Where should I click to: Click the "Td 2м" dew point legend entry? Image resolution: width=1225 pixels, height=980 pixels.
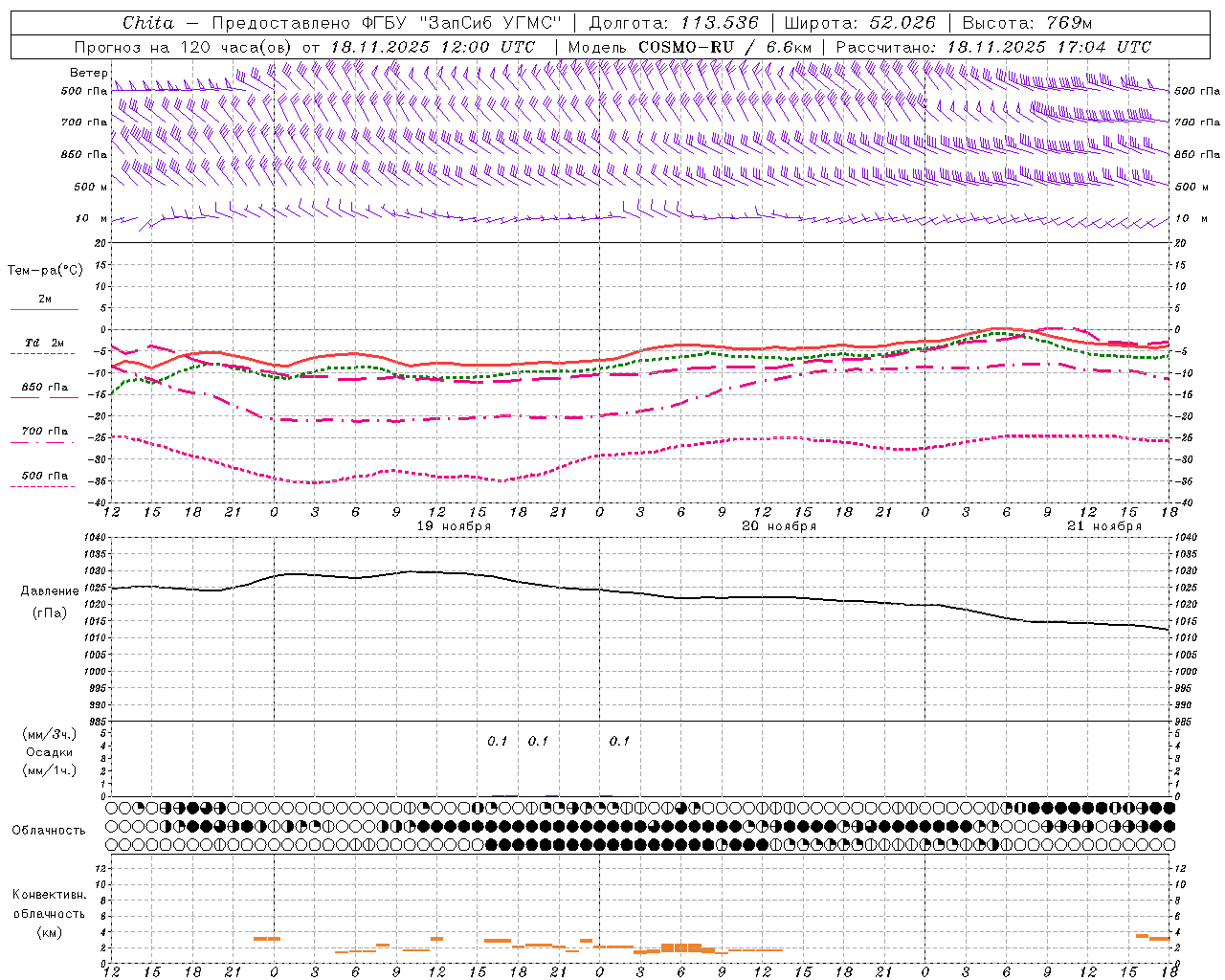point(44,343)
